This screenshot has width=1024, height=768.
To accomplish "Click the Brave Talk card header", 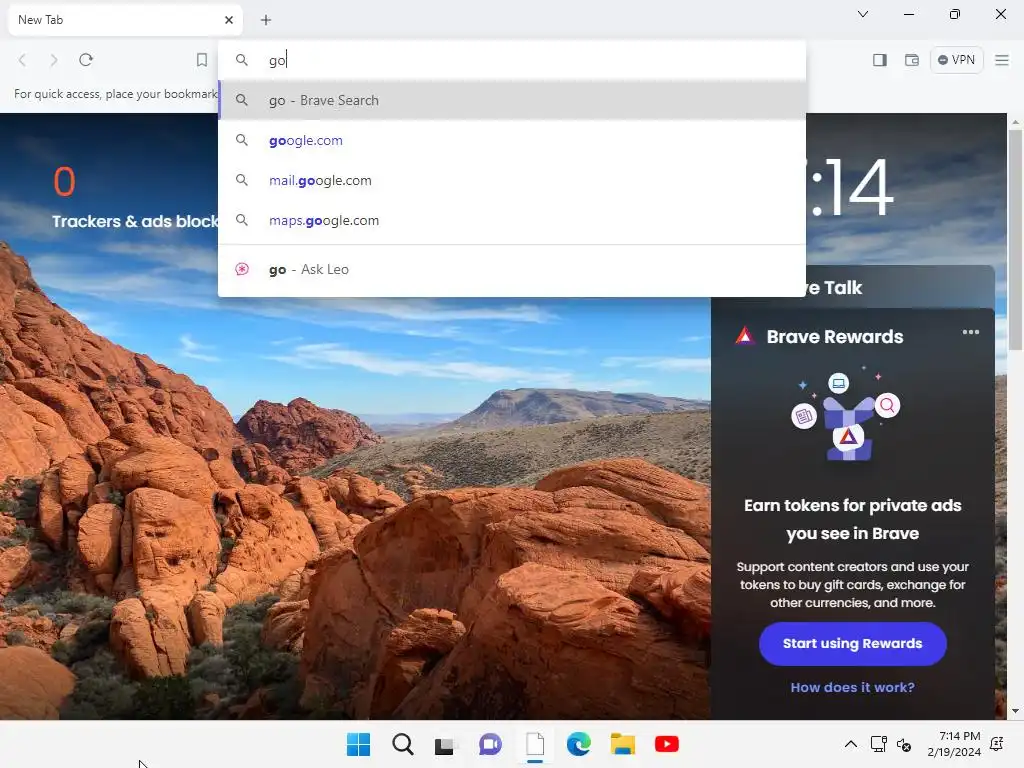I will coord(901,287).
